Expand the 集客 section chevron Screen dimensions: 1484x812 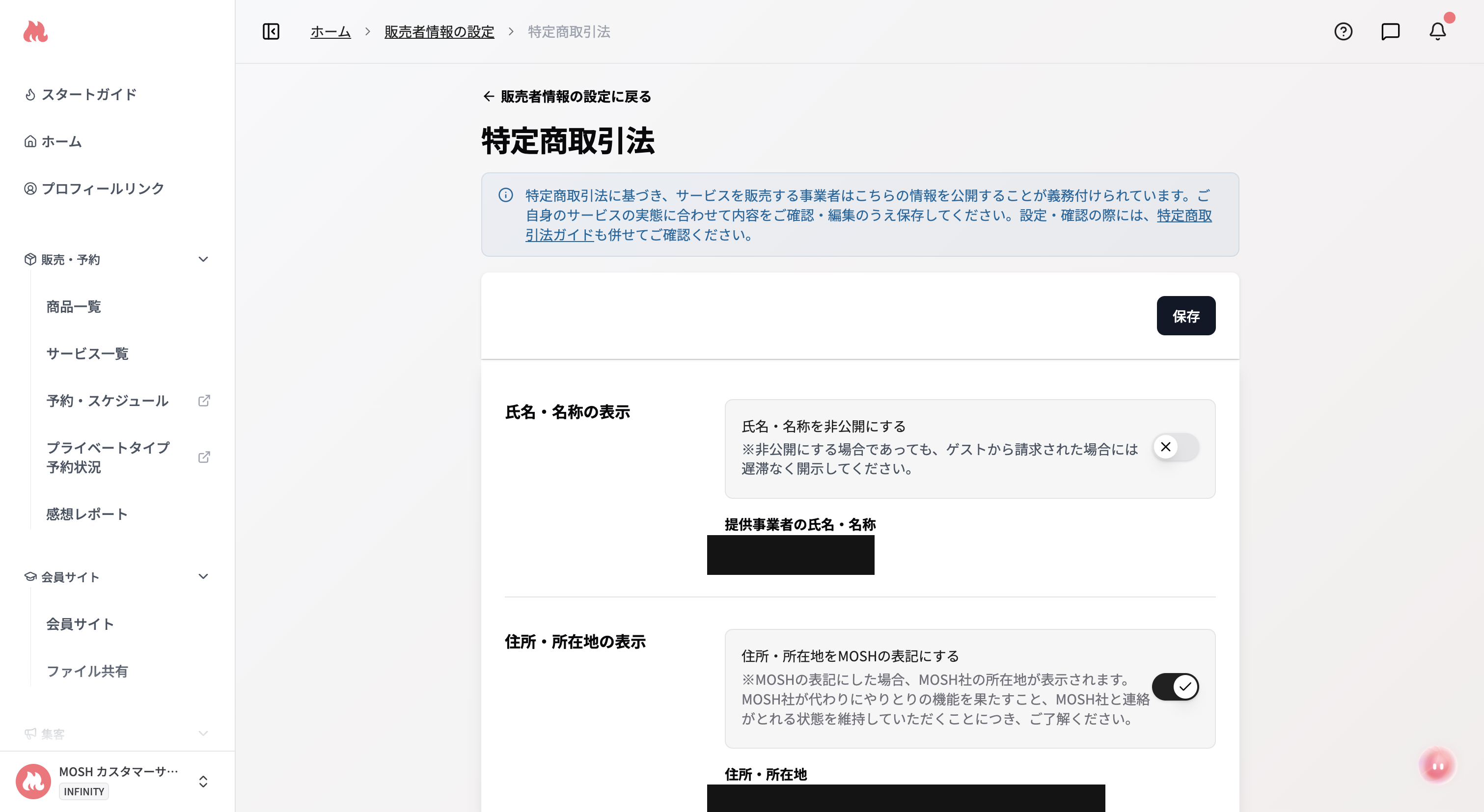tap(203, 733)
